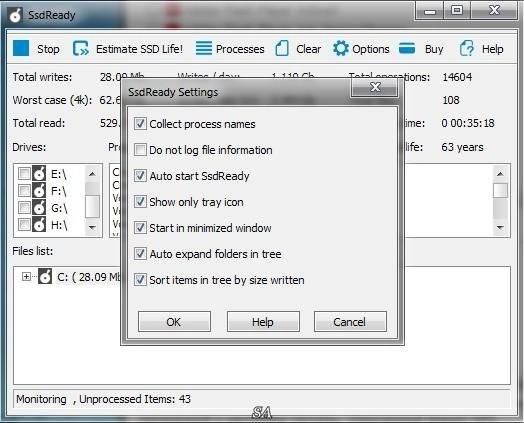Click the Buy credit card icon
Screen dimensions: 524x423
click(x=407, y=48)
